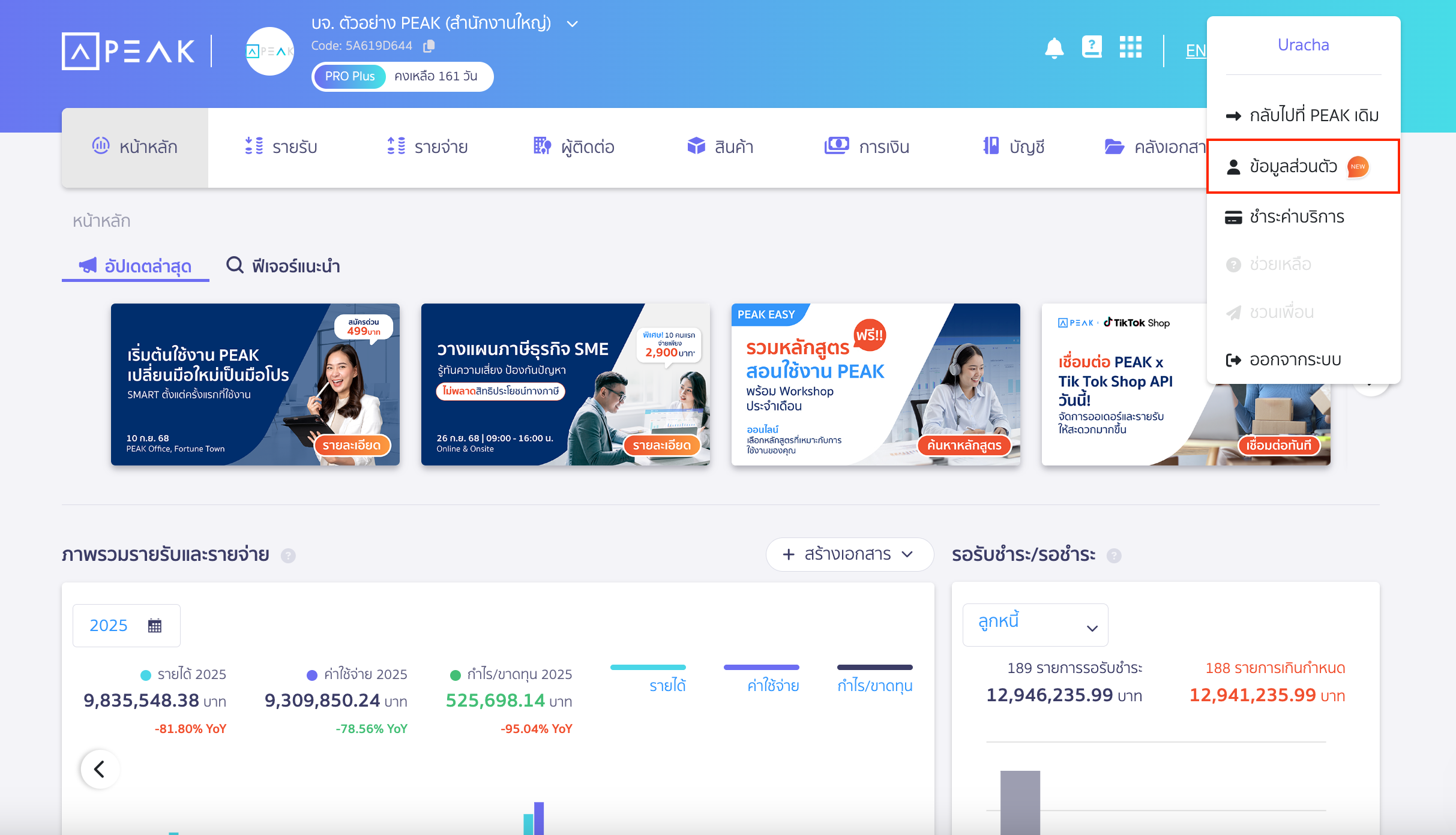1456x835 pixels.
Task: Click the ผู้ติดต่อ building icon
Action: pos(542,146)
